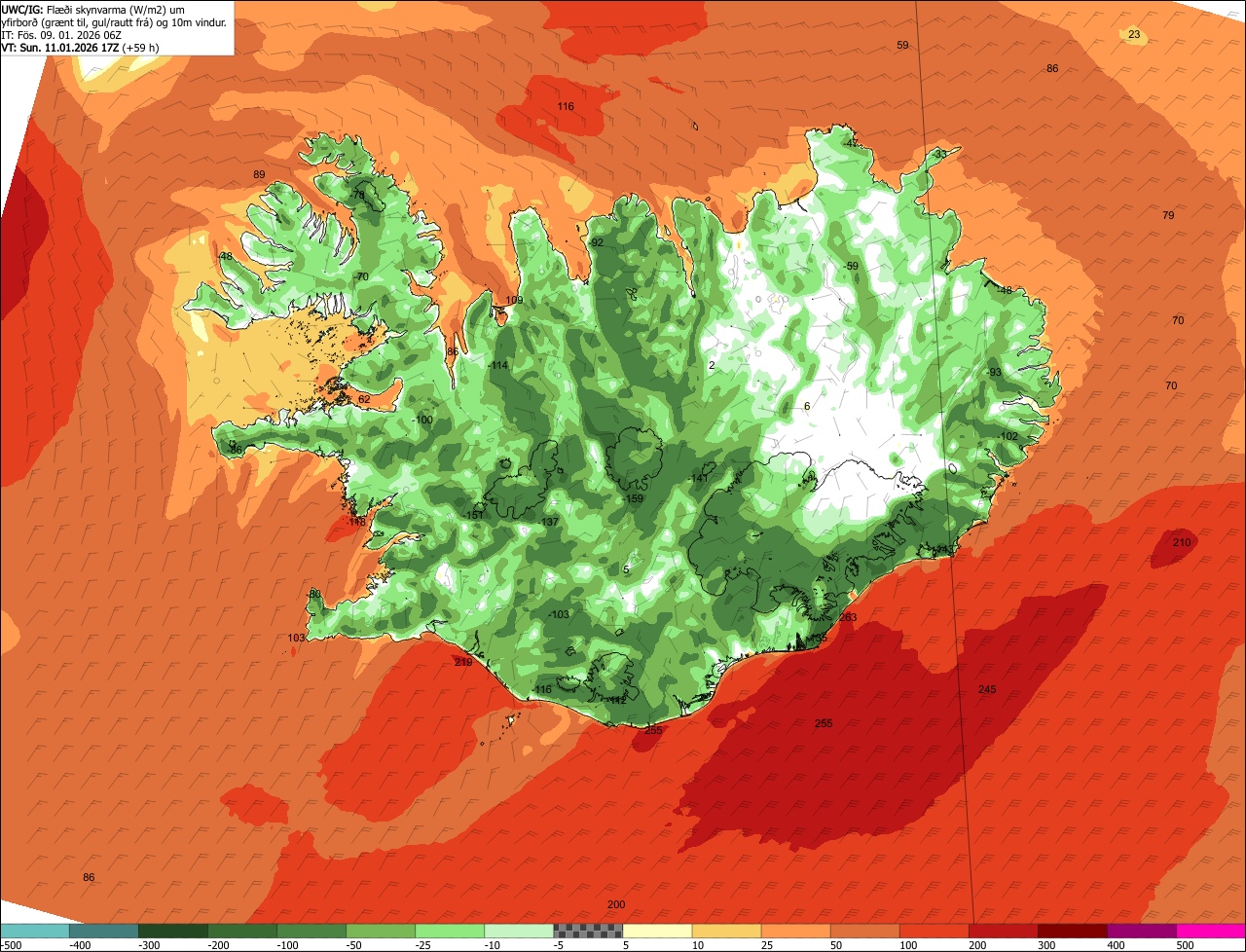
Task: Click the 245 value over the sea
Action: click(x=987, y=689)
